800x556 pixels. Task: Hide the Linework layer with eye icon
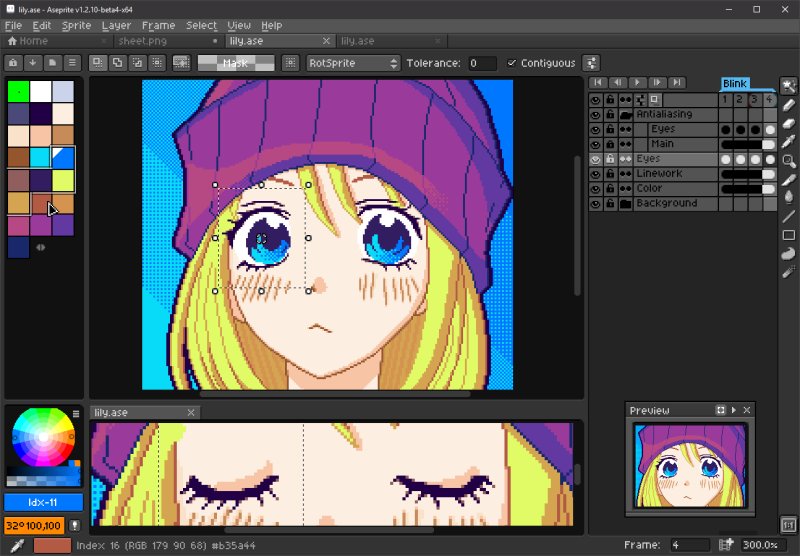(x=595, y=174)
